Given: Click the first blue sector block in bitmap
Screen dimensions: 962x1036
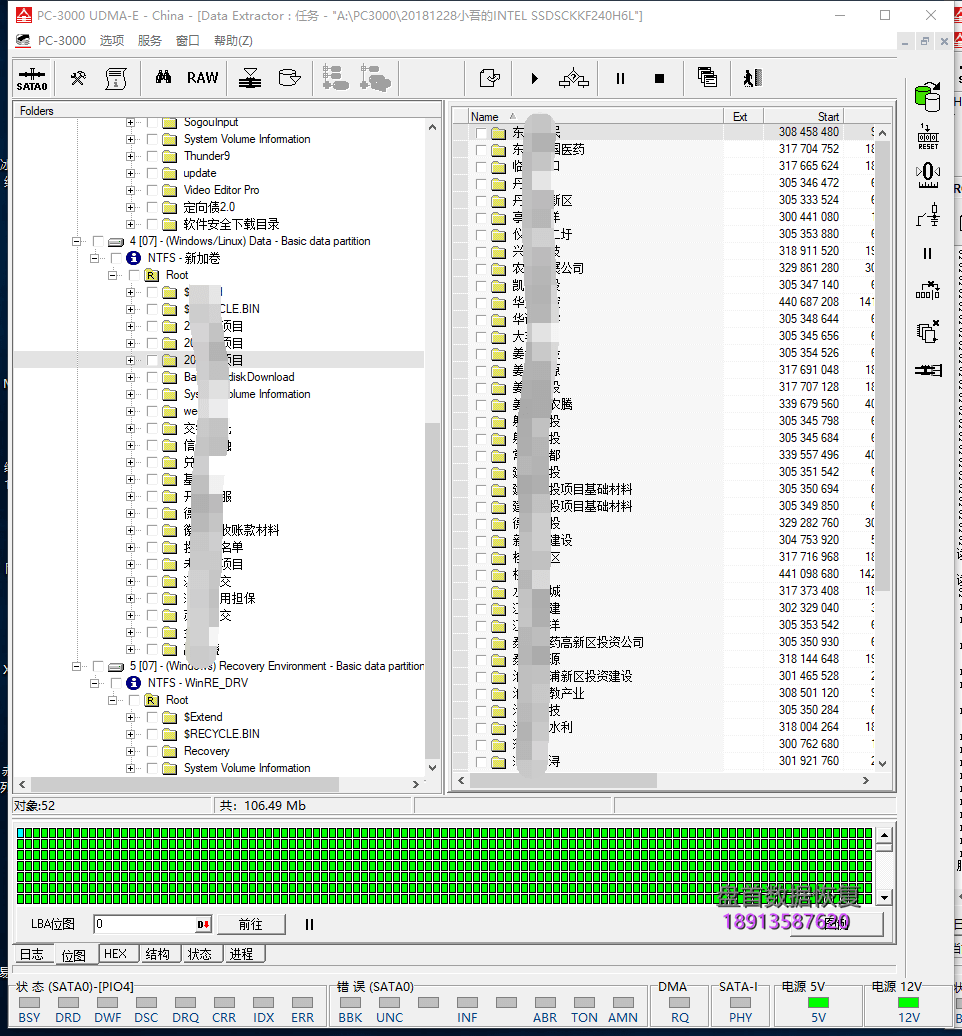Looking at the screenshot, I should pyautogui.click(x=20, y=833).
